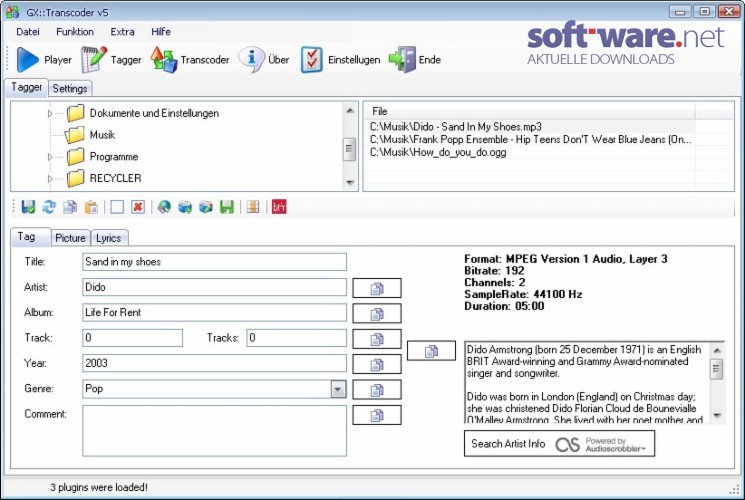Expand the RECYCLER folder node
Screen dimensions: 745x500
49,179
